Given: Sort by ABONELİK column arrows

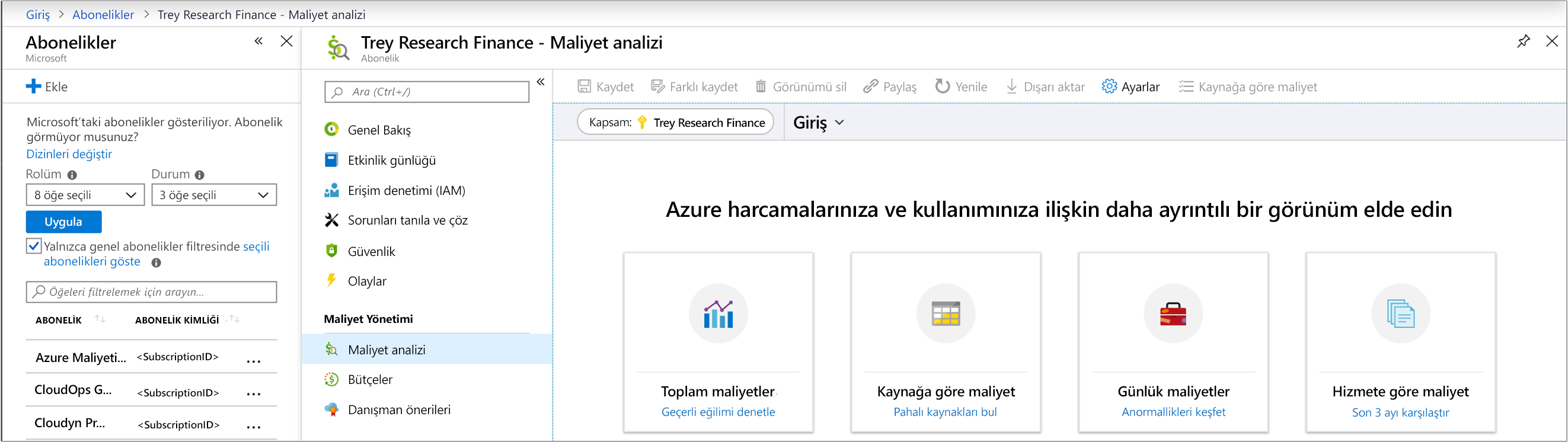Looking at the screenshot, I should tap(100, 319).
